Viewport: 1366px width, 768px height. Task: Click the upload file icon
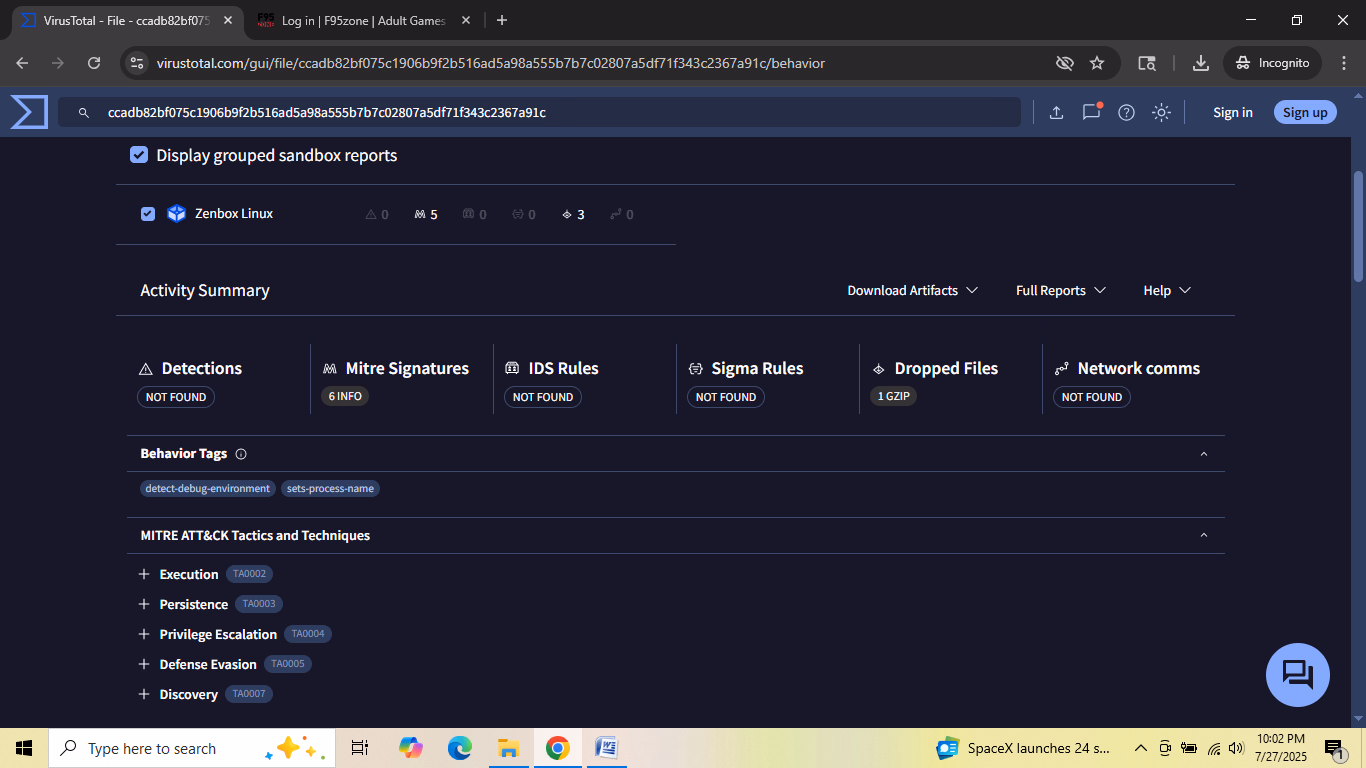(1056, 113)
